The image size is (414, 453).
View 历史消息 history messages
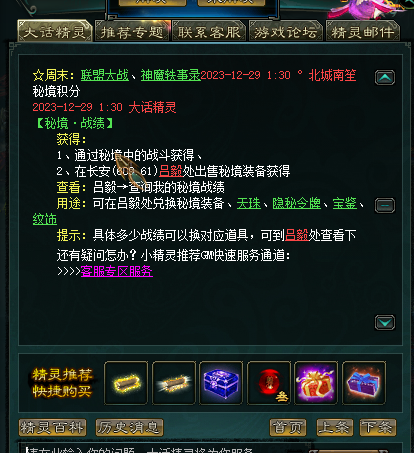click(129, 427)
